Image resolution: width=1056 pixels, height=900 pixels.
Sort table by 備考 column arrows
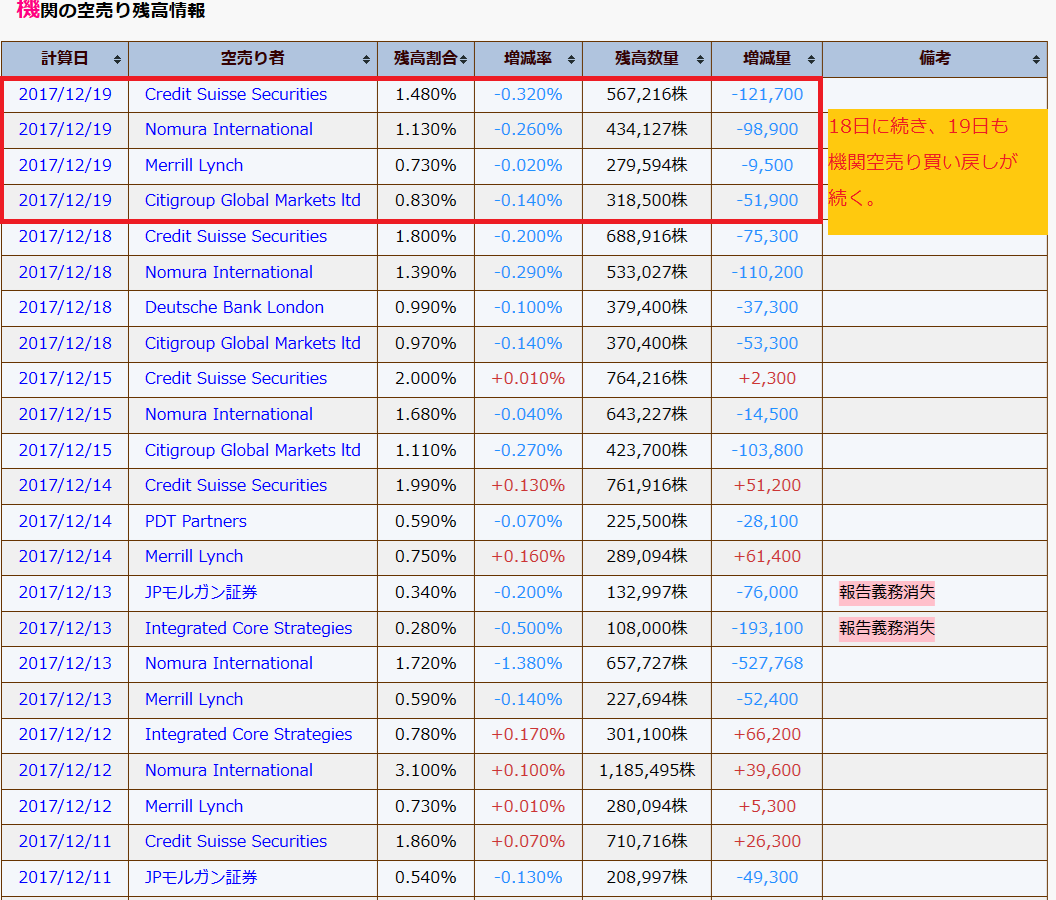click(1036, 59)
